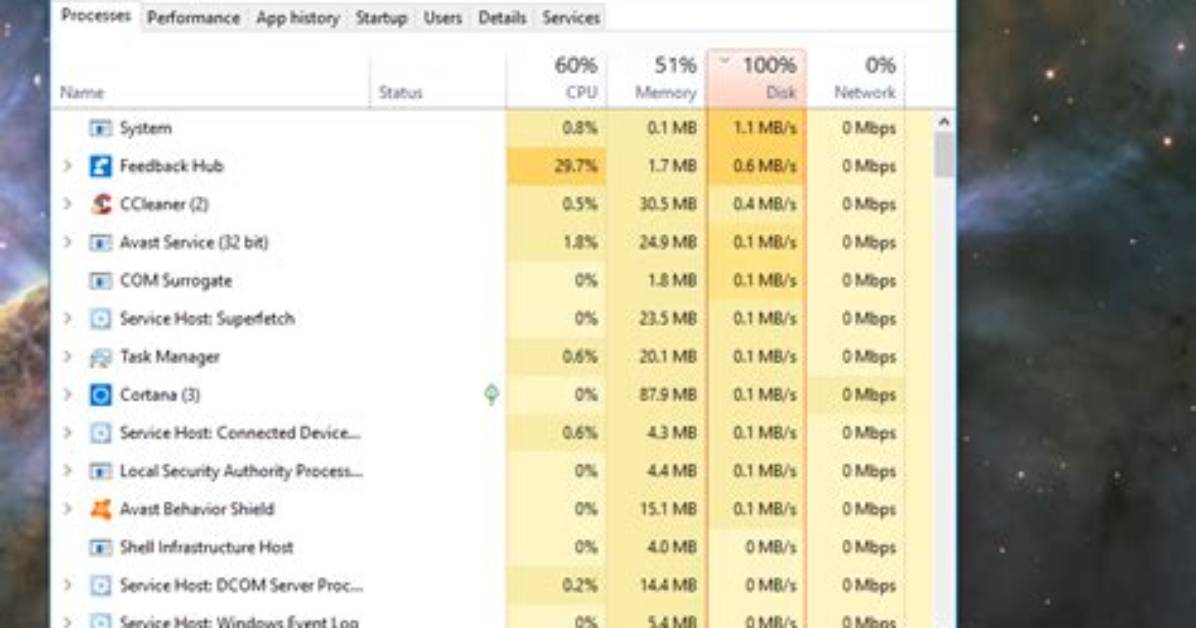Viewport: 1196px width, 628px height.
Task: Open the Startup tab
Action: pos(381,18)
